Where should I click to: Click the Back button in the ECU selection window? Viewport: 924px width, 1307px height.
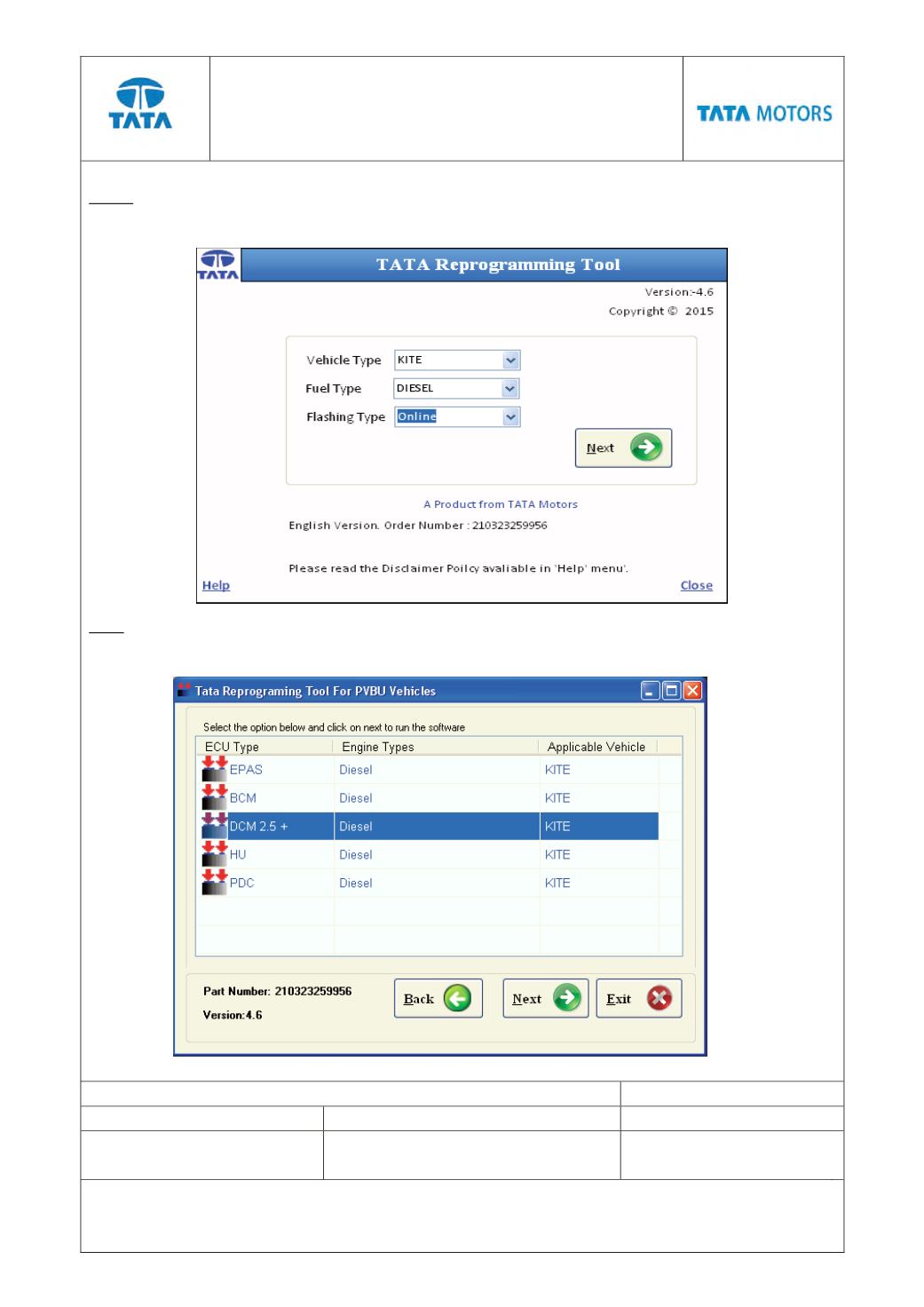(x=438, y=999)
